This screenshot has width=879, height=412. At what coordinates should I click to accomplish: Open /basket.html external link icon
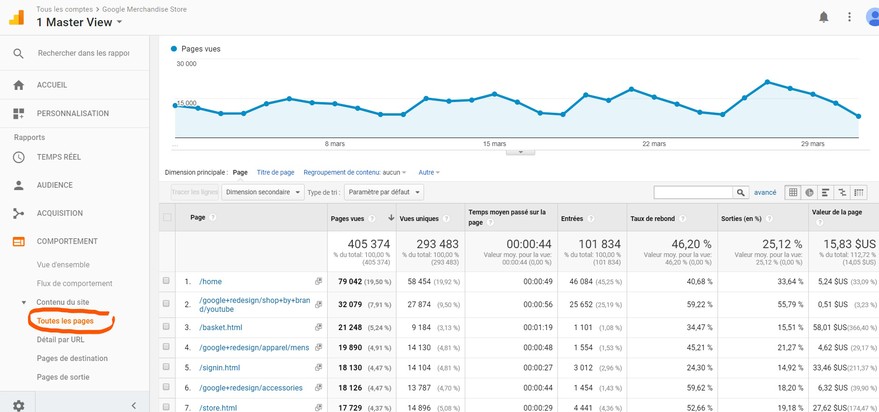coord(318,327)
